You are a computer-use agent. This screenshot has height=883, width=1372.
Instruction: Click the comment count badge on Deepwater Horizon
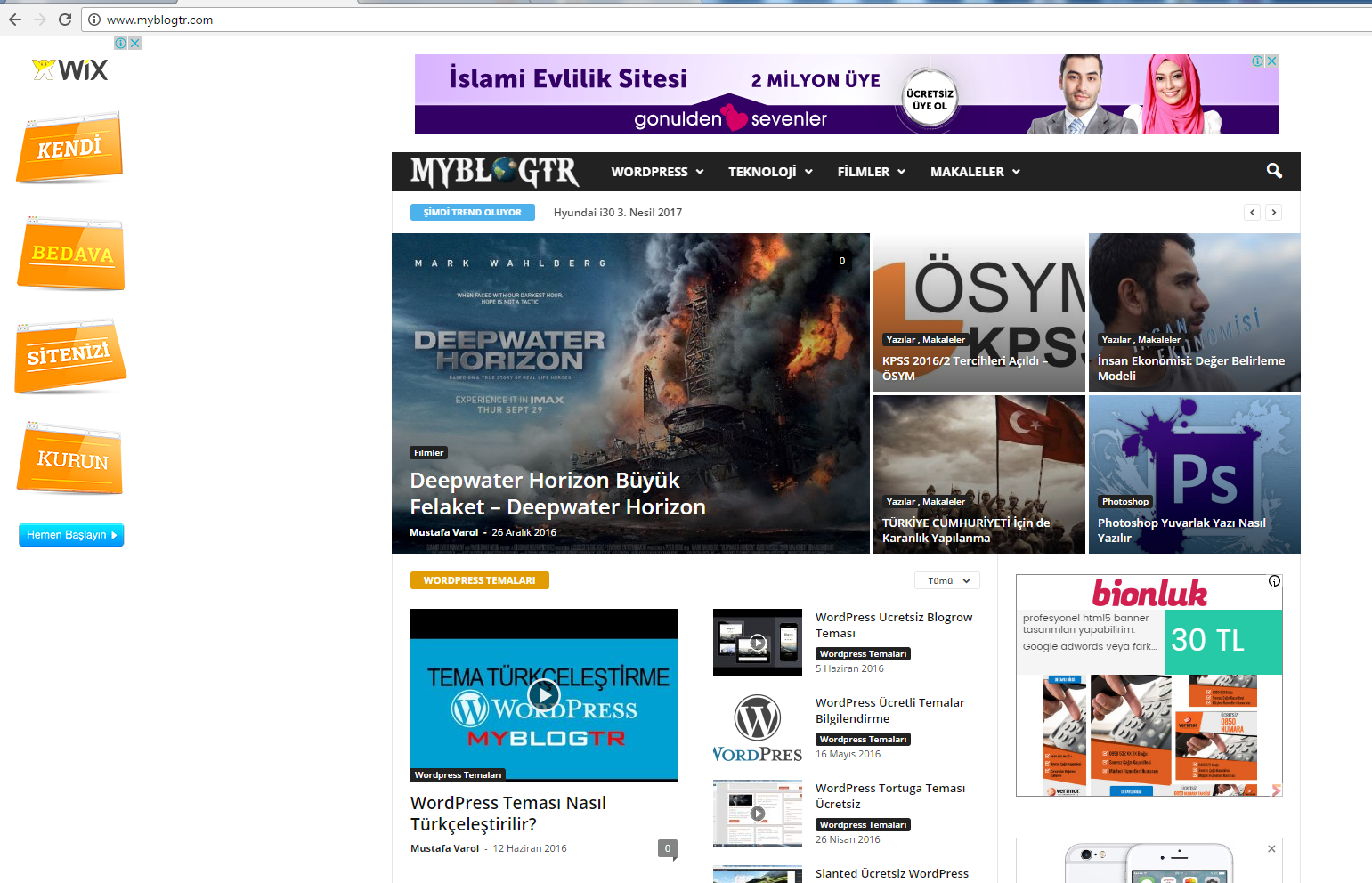point(842,261)
